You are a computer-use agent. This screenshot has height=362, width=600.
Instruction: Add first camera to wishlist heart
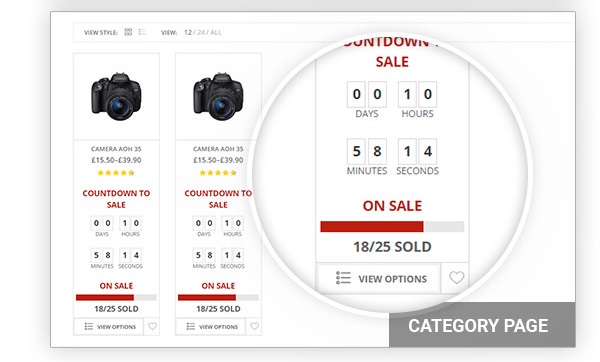click(x=152, y=326)
